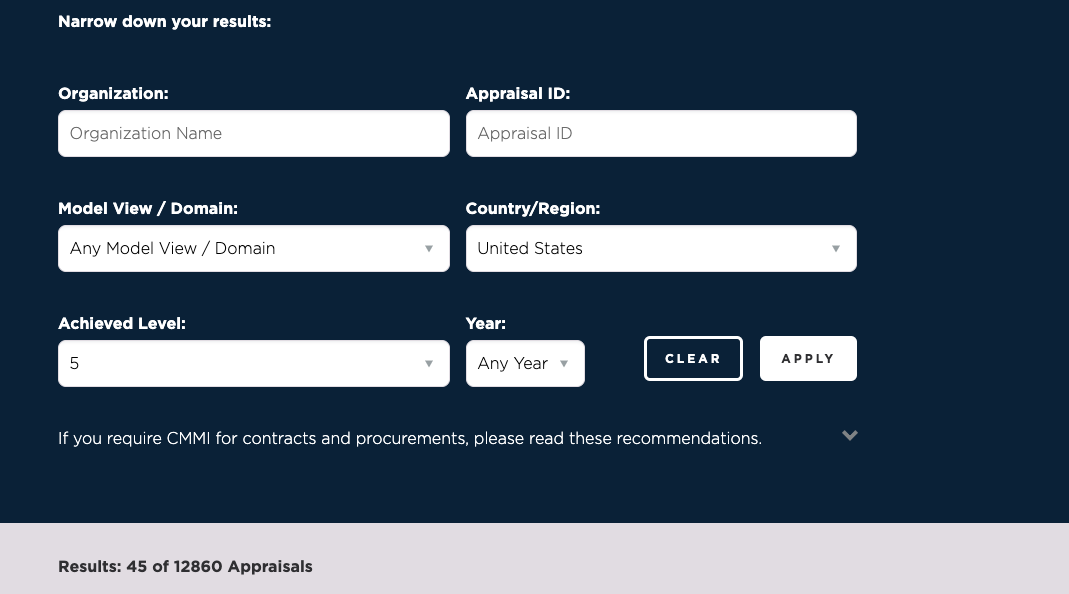Click the Narrow down your results heading
Screen dimensions: 1069x594
164,21
